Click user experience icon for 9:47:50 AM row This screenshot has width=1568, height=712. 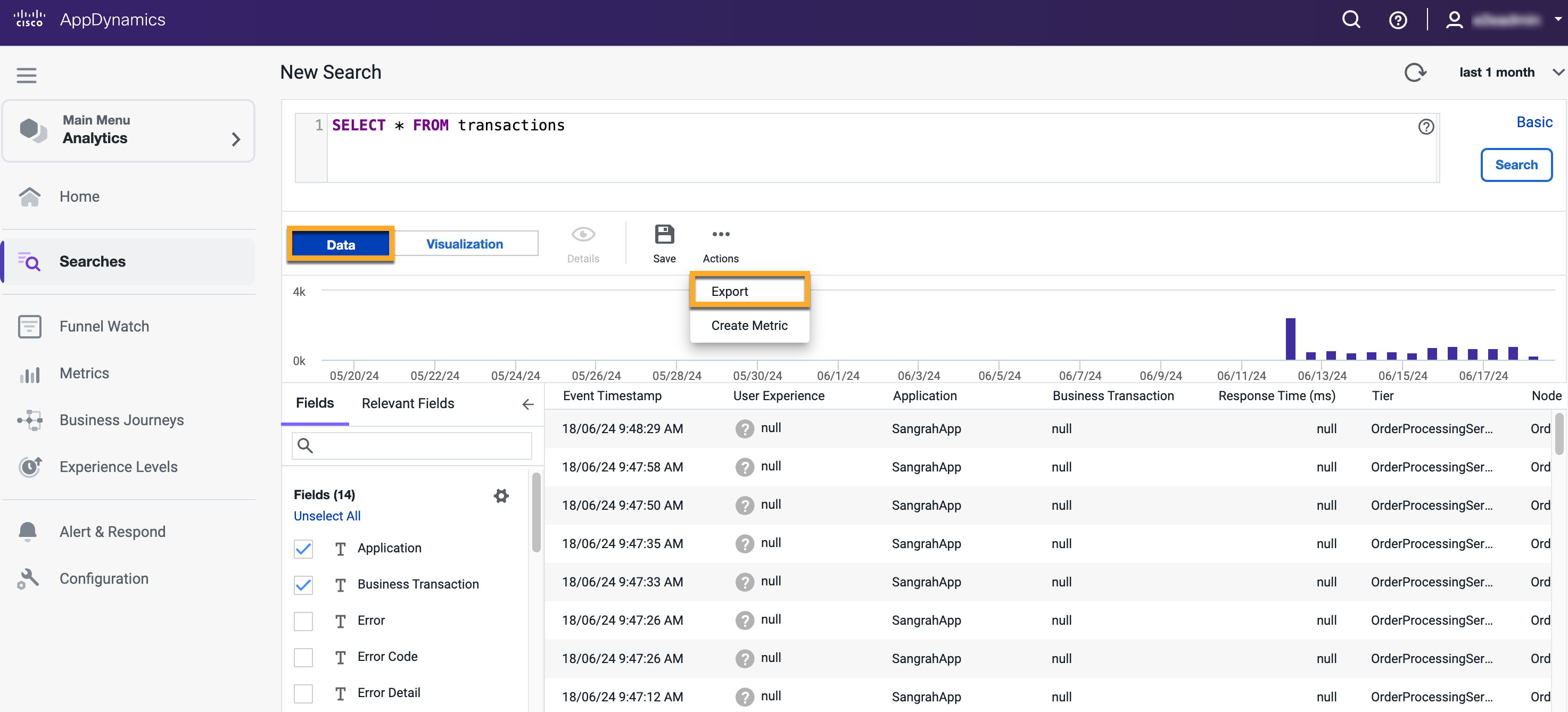point(745,505)
